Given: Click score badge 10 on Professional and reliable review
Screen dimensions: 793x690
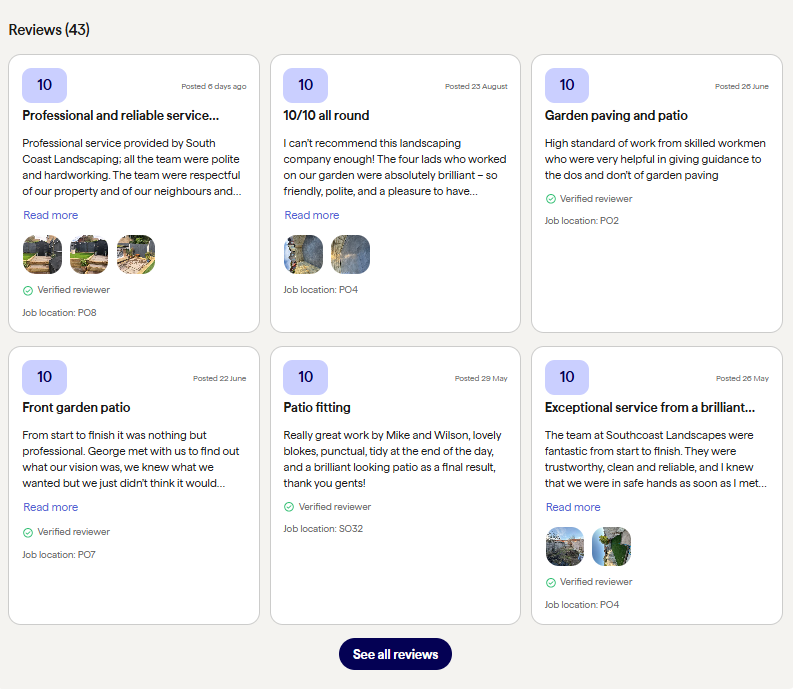Looking at the screenshot, I should (x=44, y=85).
